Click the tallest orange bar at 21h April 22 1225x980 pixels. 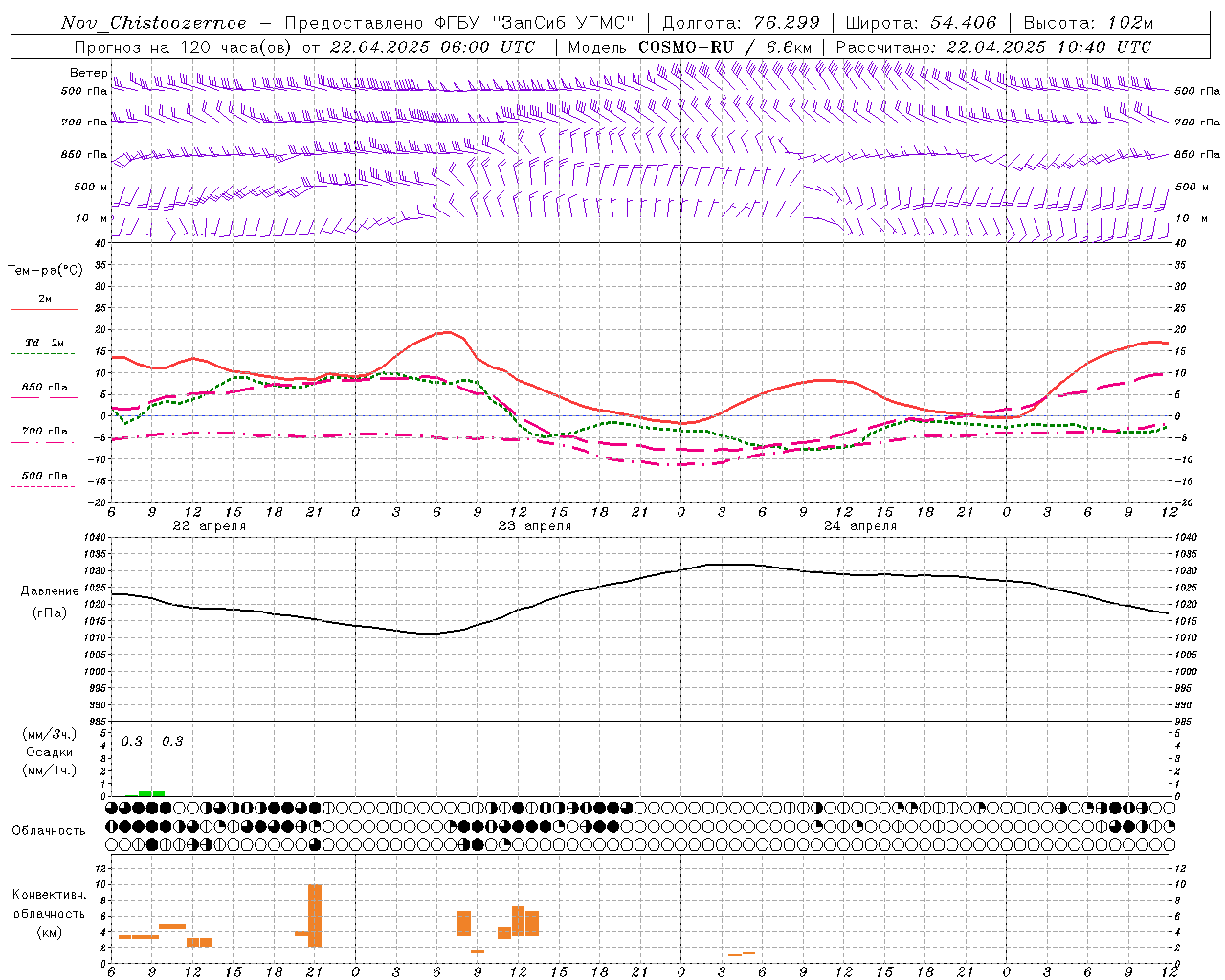point(315,916)
